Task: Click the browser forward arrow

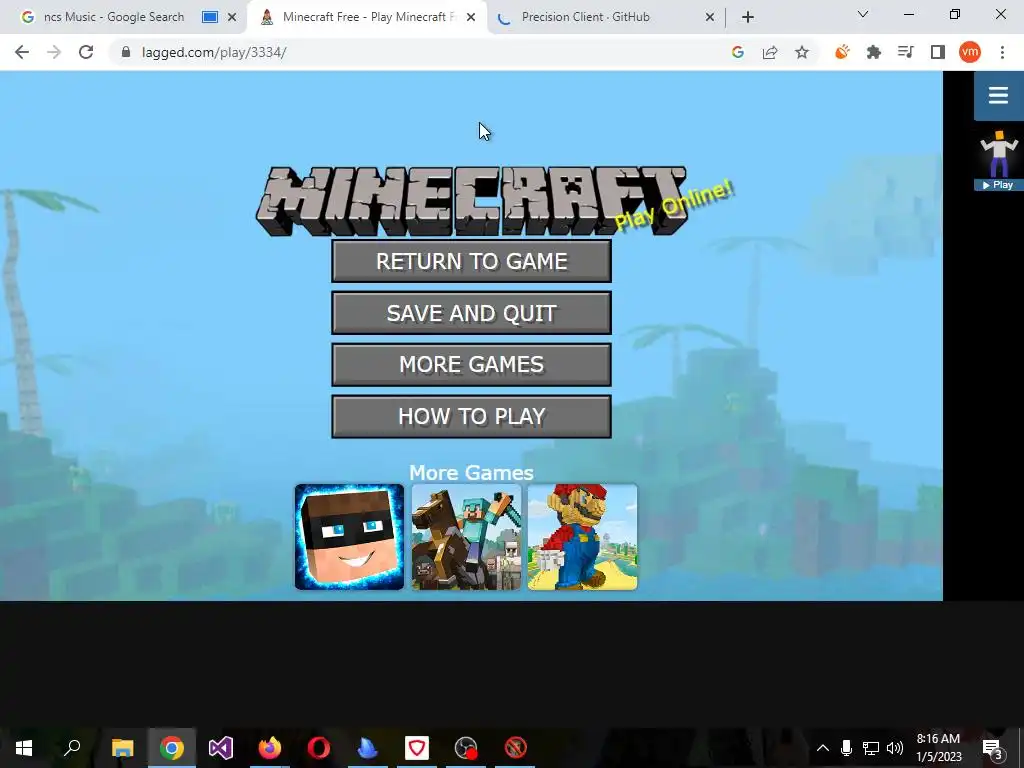Action: 54,52
